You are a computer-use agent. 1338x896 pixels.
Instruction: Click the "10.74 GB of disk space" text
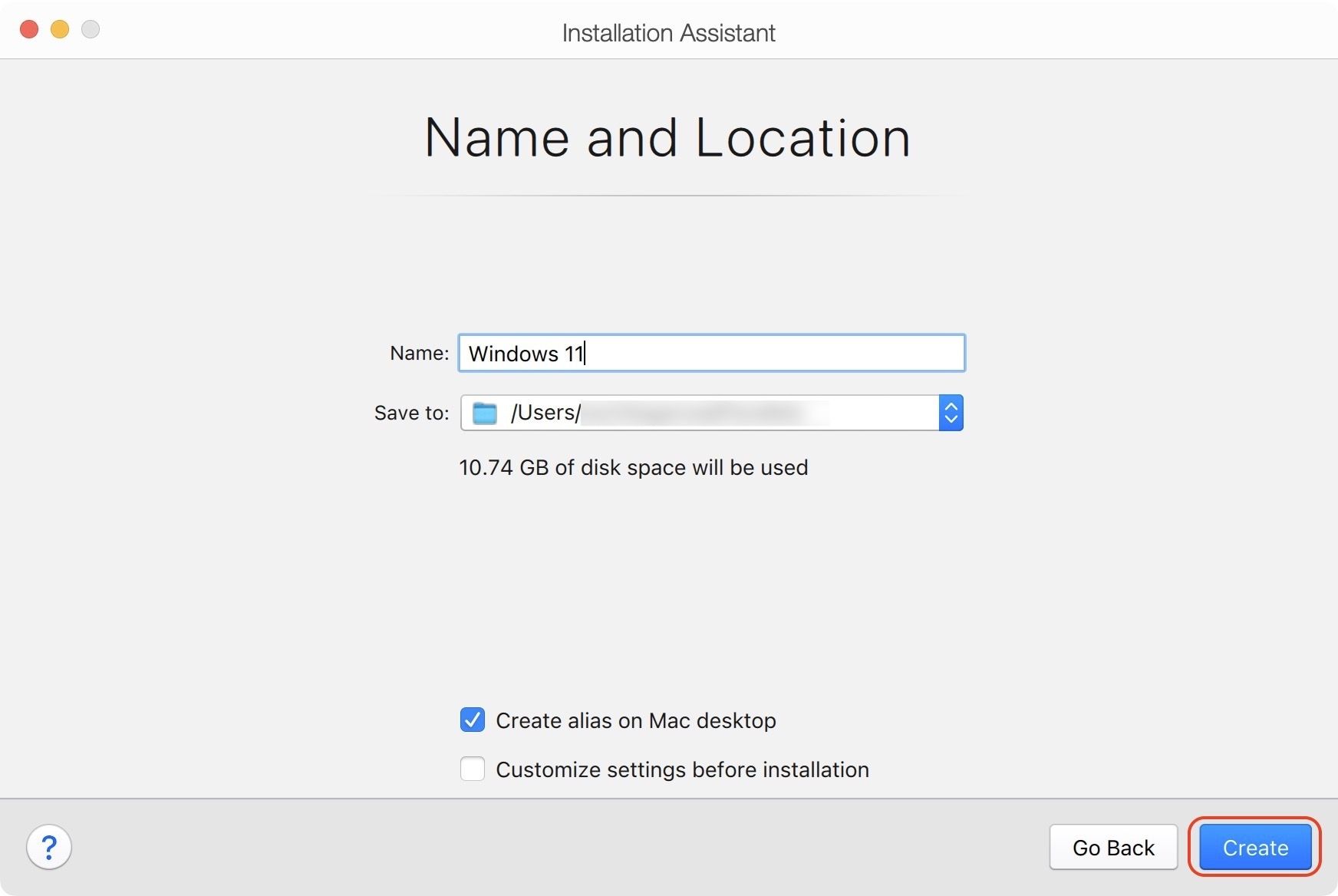point(633,467)
